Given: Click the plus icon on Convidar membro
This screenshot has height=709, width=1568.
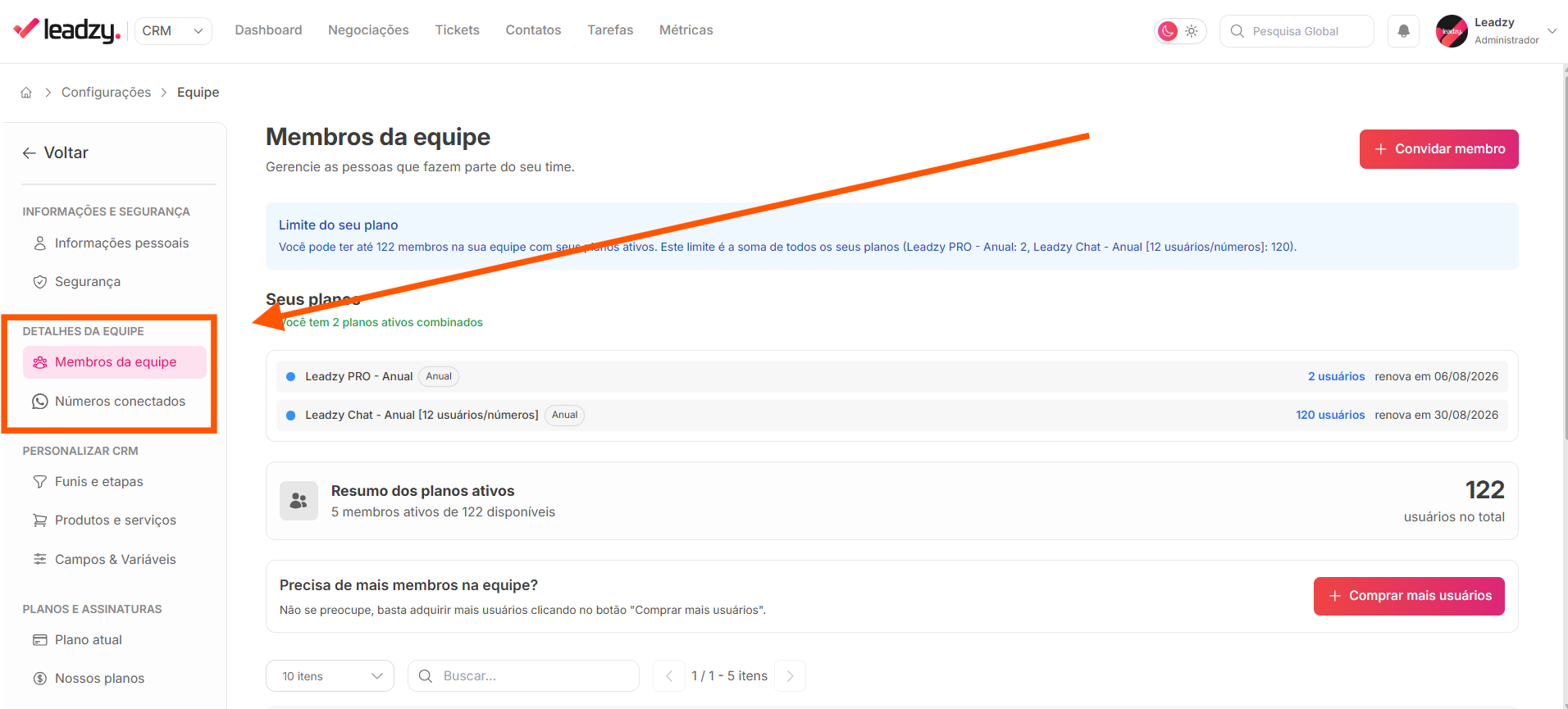Looking at the screenshot, I should coord(1381,149).
